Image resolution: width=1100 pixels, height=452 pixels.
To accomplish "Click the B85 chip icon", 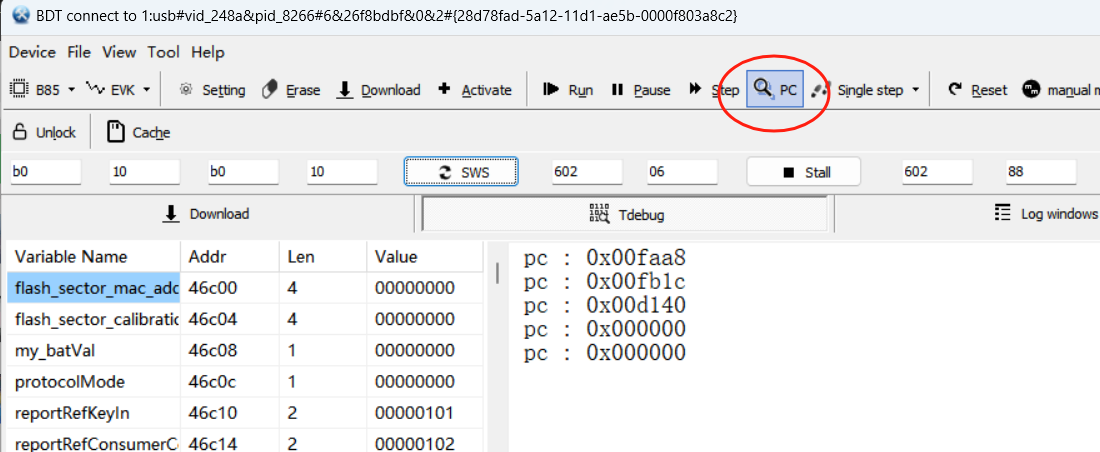I will point(18,89).
